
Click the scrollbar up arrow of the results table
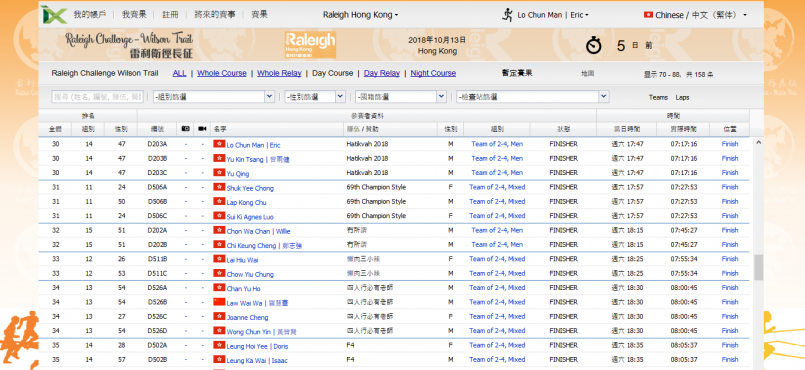(758, 142)
